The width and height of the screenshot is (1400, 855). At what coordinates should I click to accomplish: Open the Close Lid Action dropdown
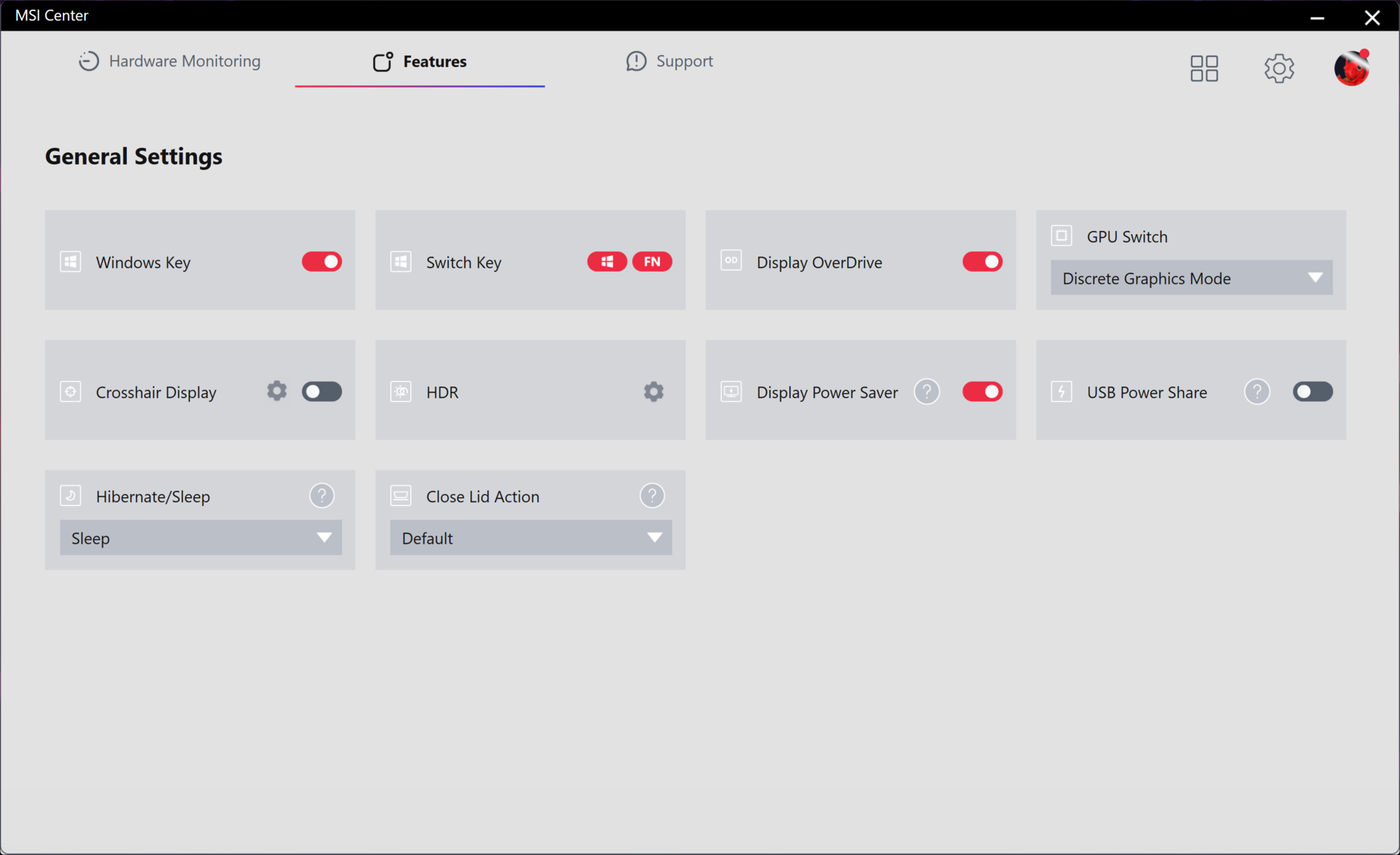point(530,538)
